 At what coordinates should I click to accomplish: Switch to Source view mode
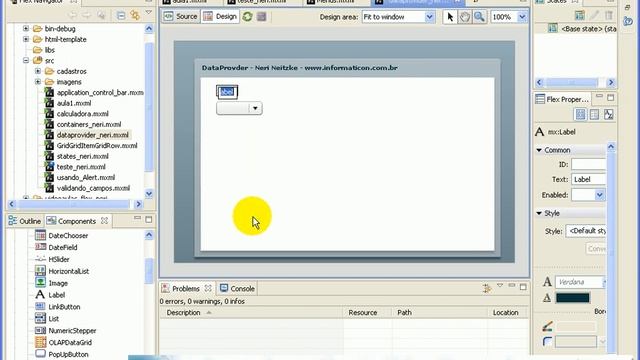pos(180,17)
